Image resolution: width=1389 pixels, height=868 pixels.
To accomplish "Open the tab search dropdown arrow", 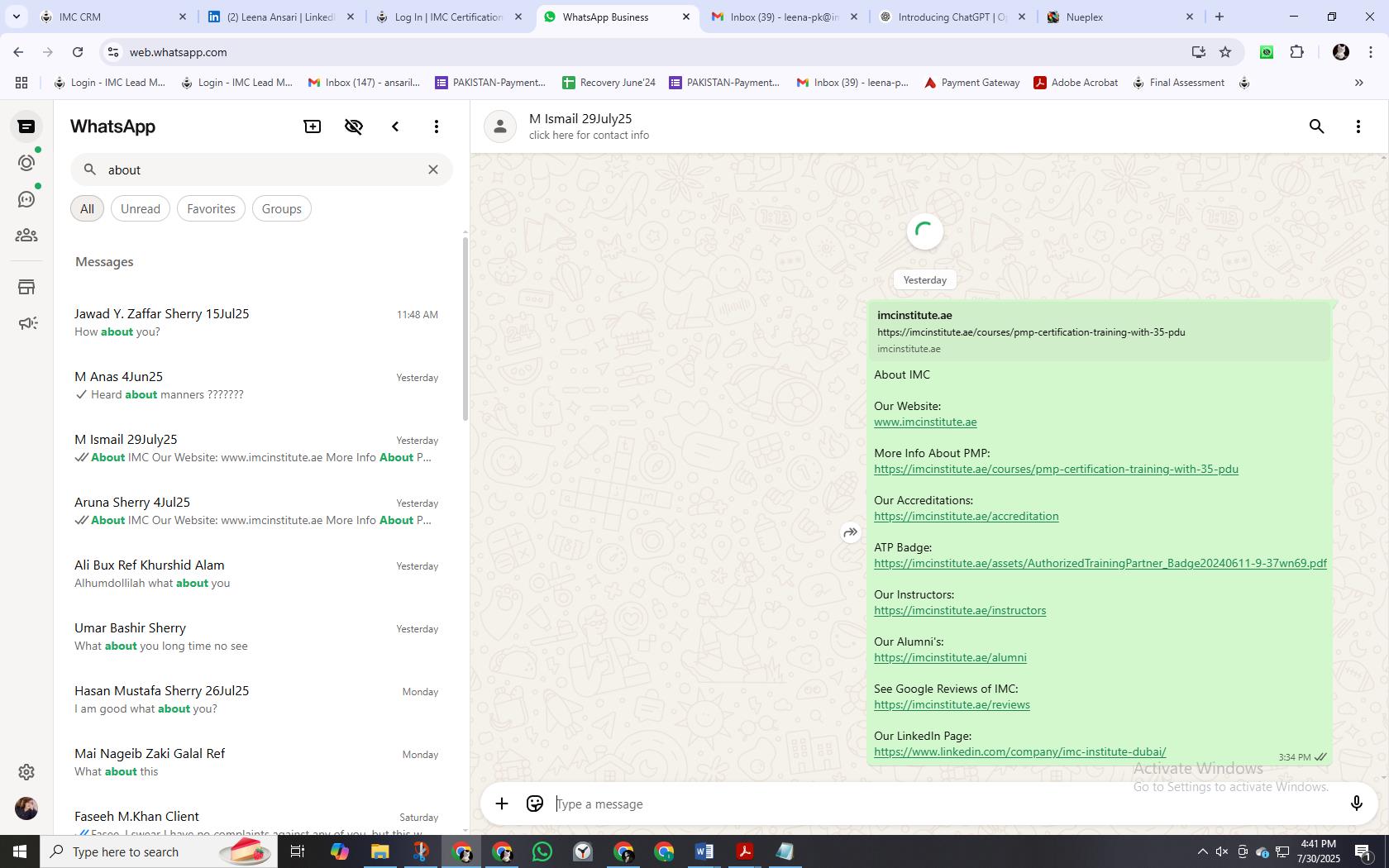I will click(x=16, y=17).
